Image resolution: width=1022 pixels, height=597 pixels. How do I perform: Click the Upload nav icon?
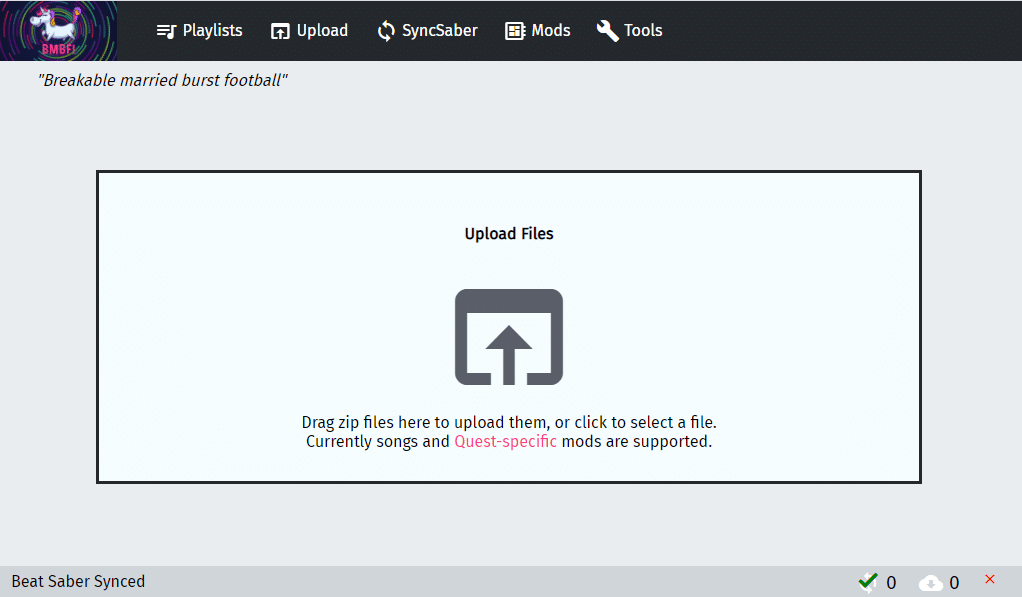coord(280,31)
